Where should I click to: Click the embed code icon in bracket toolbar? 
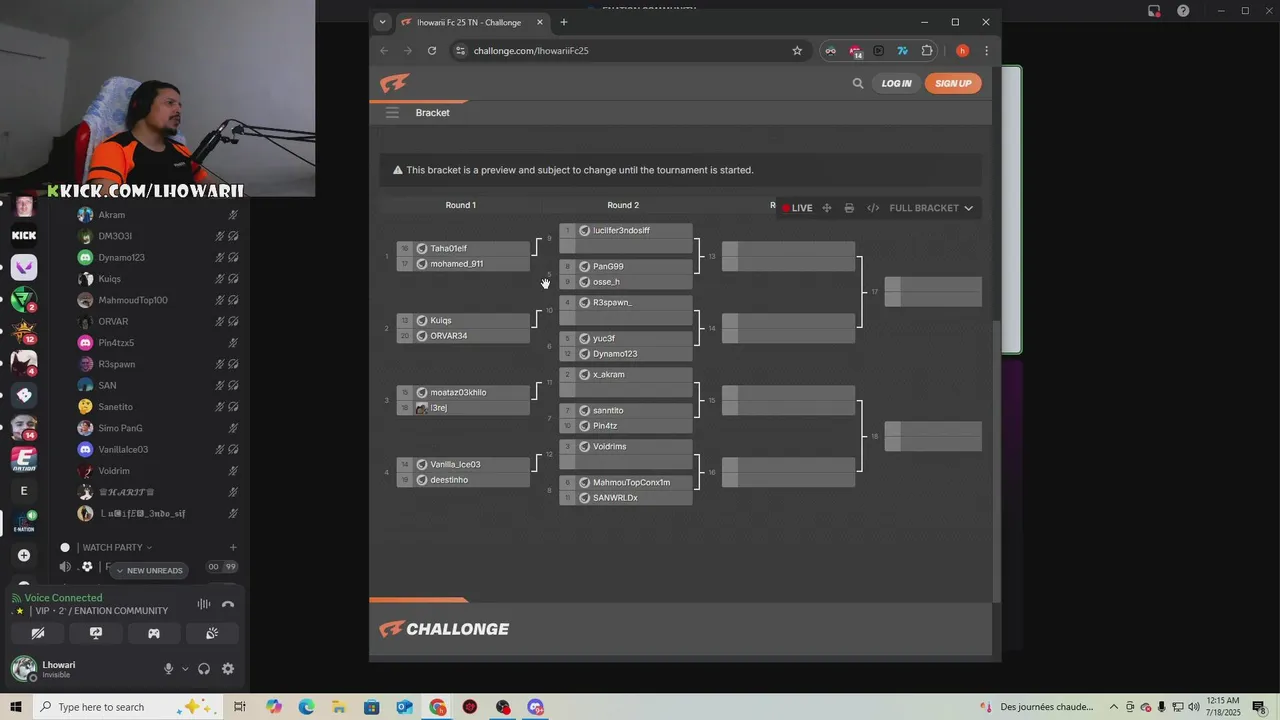point(873,208)
